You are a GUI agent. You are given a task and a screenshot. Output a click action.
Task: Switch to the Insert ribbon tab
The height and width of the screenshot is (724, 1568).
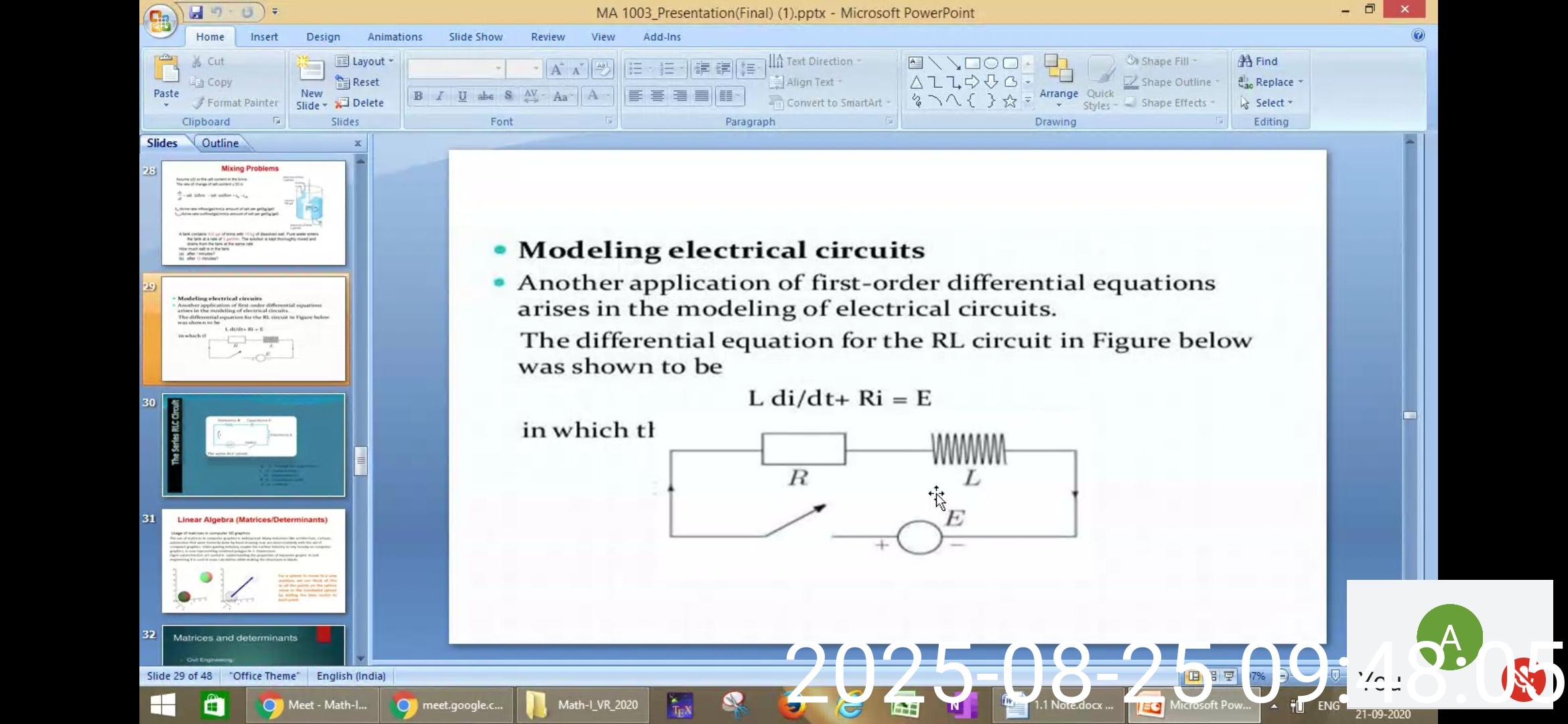[264, 37]
